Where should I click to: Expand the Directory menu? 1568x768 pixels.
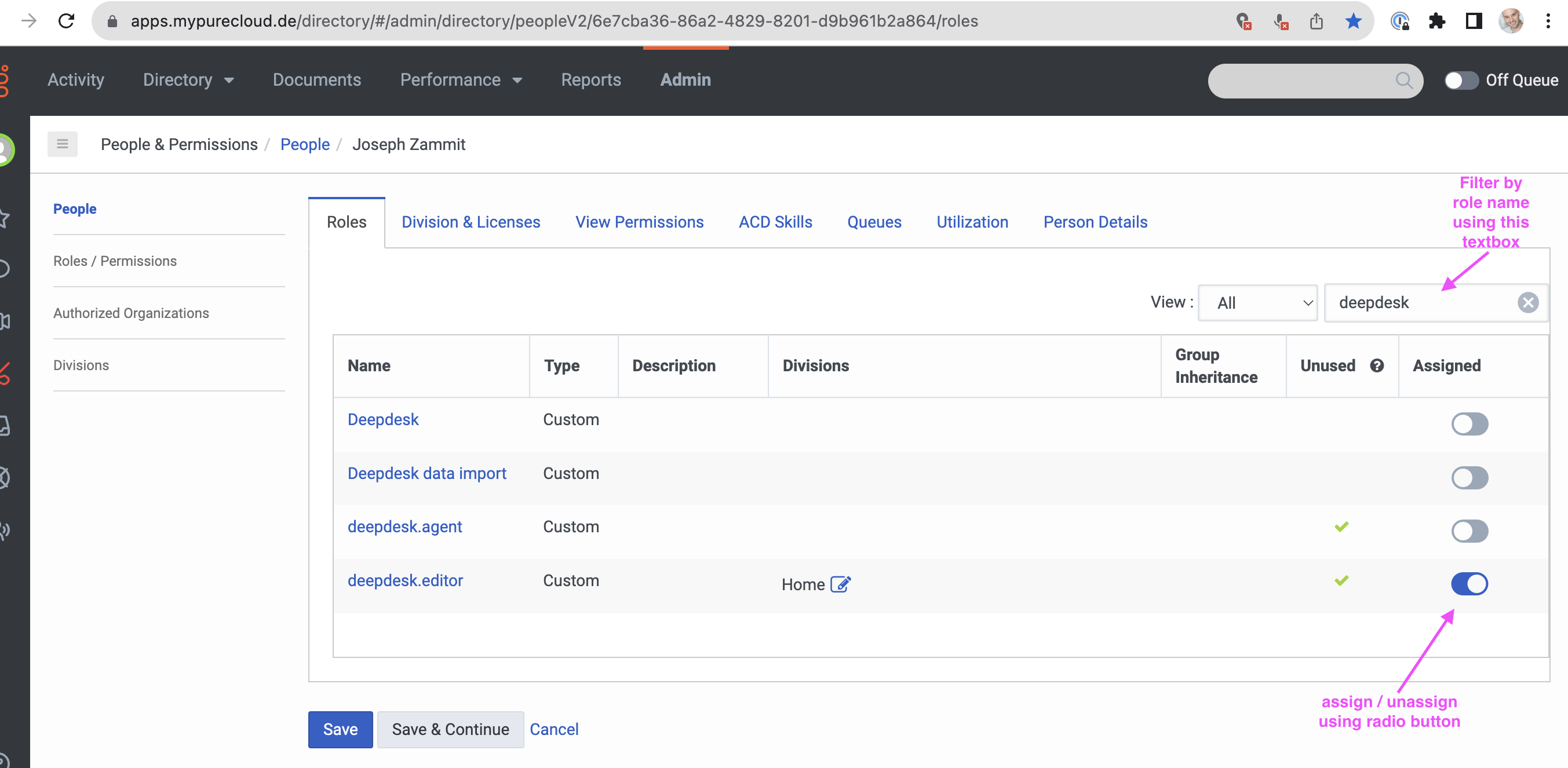coord(188,80)
